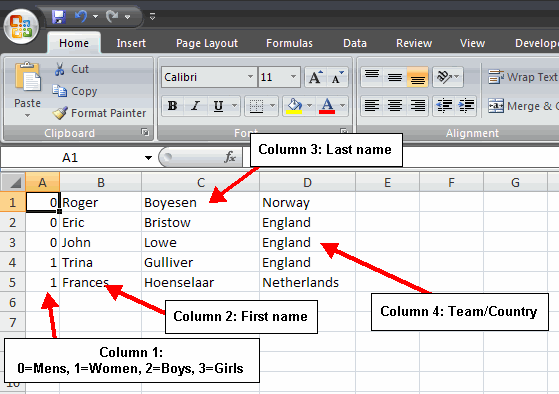Image resolution: width=559 pixels, height=394 pixels.
Task: Save the workbook using floppy icon
Action: pyautogui.click(x=58, y=16)
